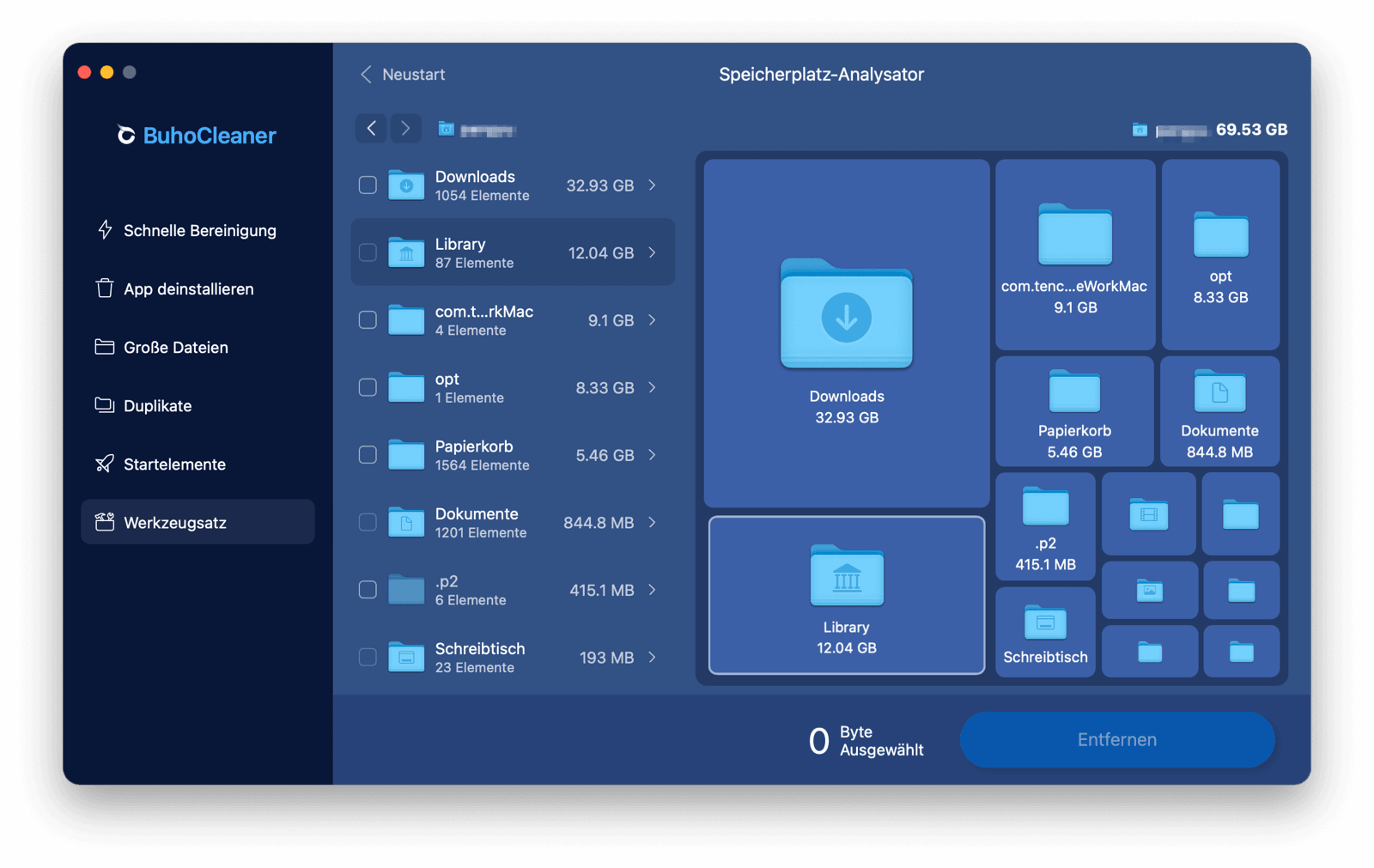The image size is (1374, 868).
Task: Check the Library checkbox
Action: click(x=368, y=252)
